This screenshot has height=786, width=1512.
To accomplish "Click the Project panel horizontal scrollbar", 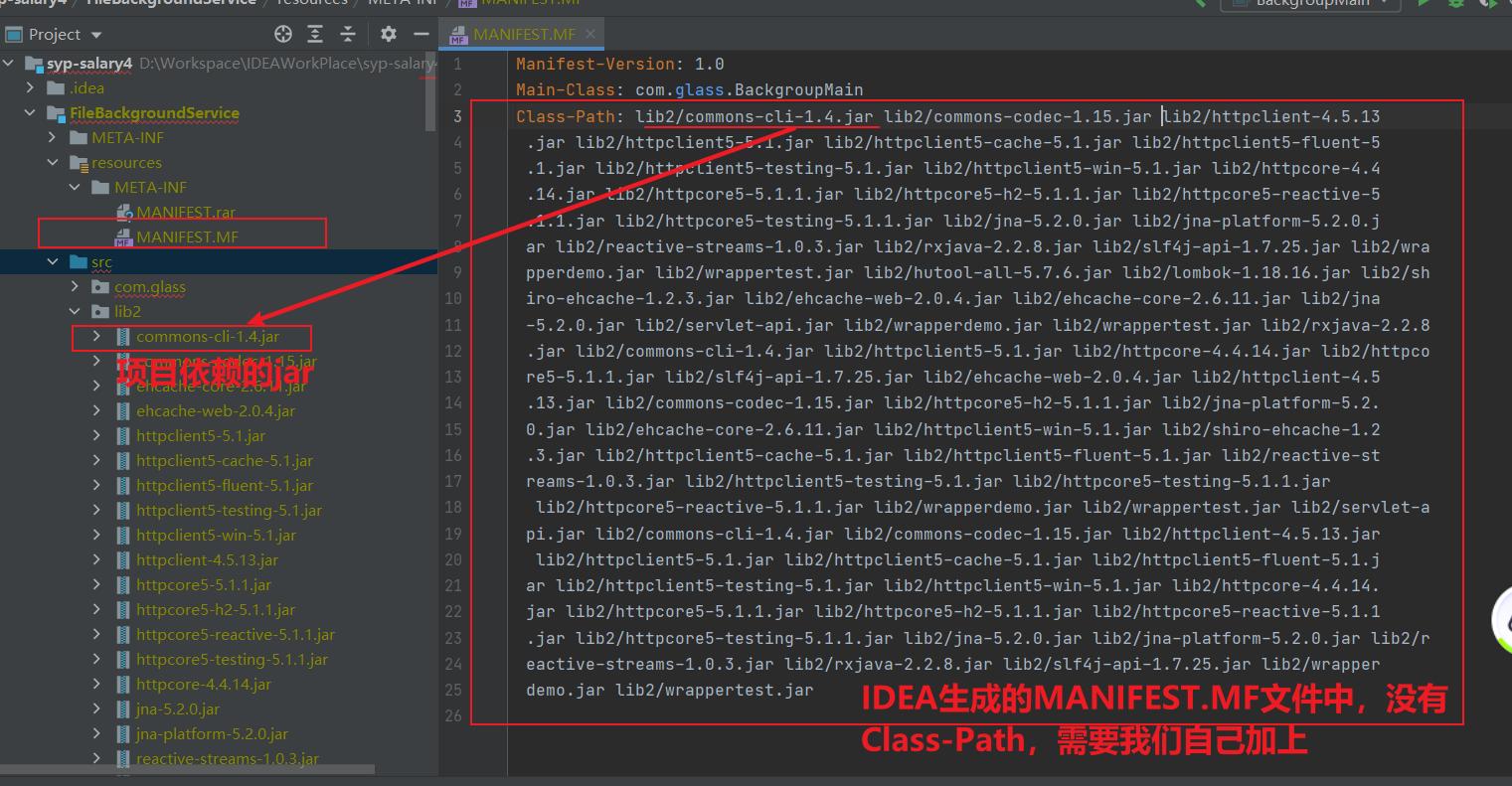I will click(x=187, y=769).
